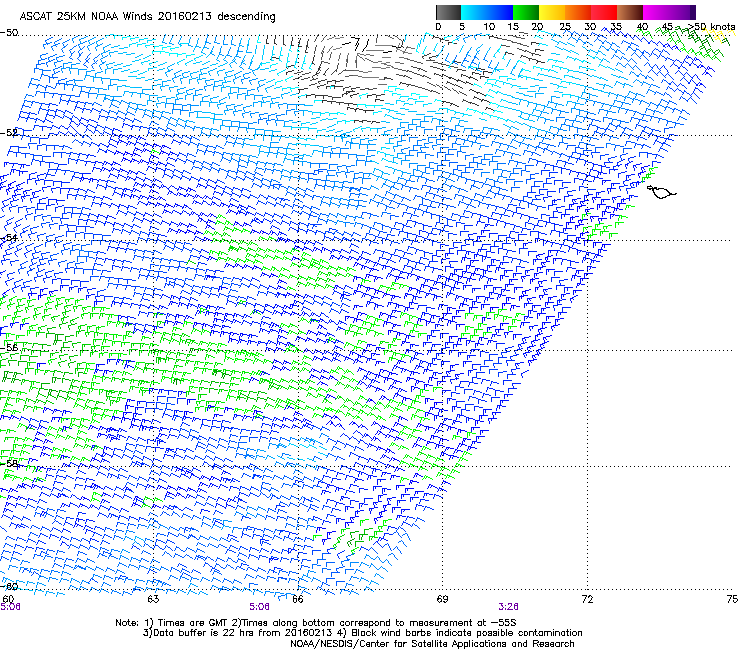Click the '5:08' time stamp directly below longitude 60
740x650 pixels.
pos(10,607)
